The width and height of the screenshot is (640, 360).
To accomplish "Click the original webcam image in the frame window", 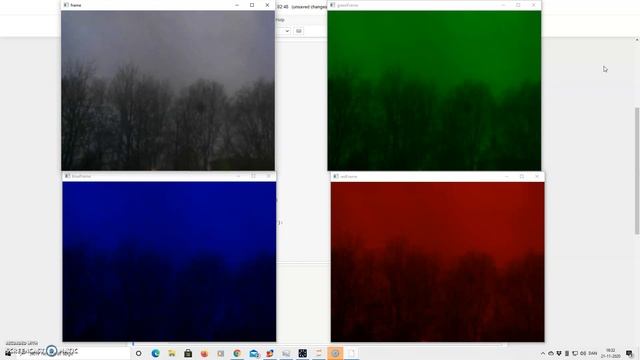I will (168, 90).
